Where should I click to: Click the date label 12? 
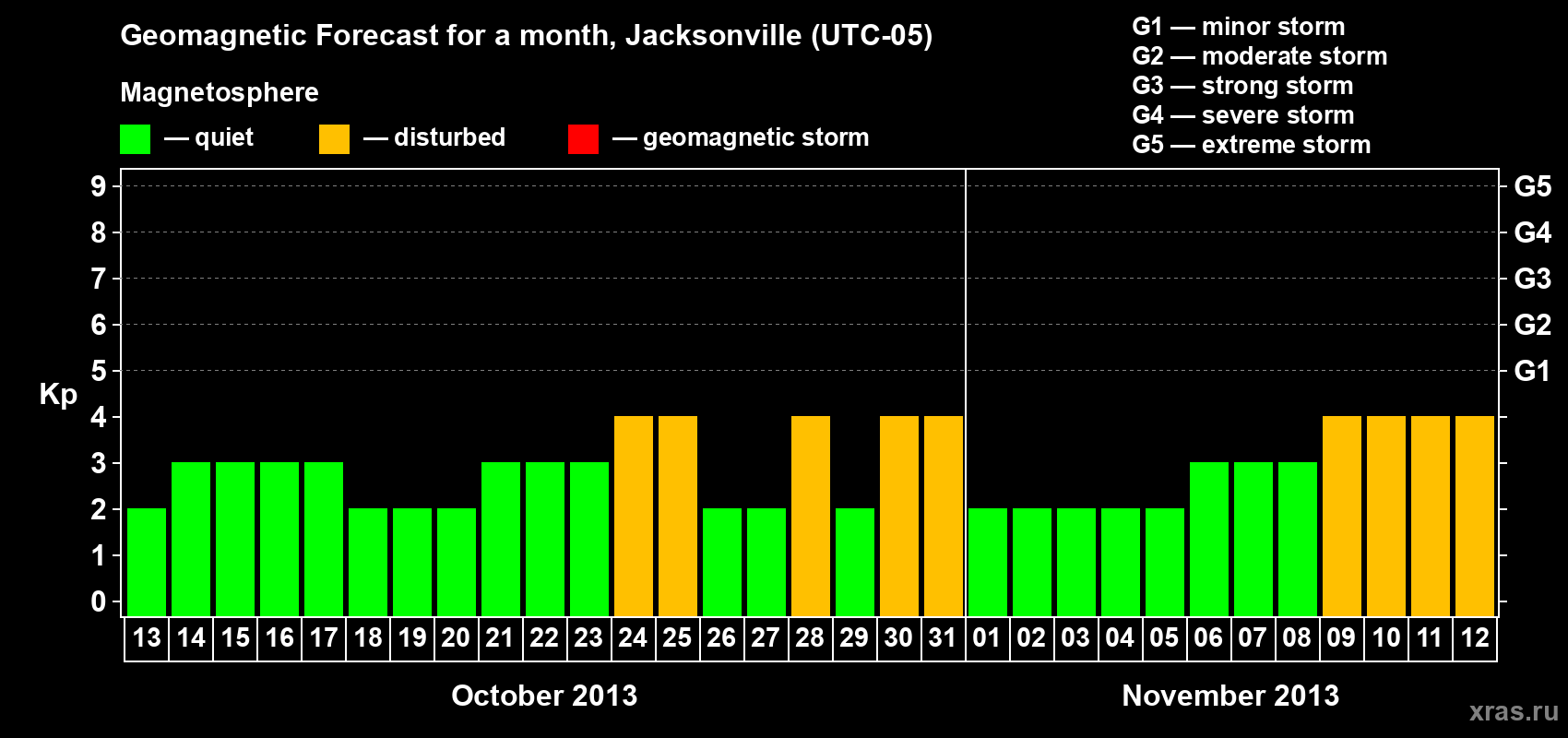1475,637
